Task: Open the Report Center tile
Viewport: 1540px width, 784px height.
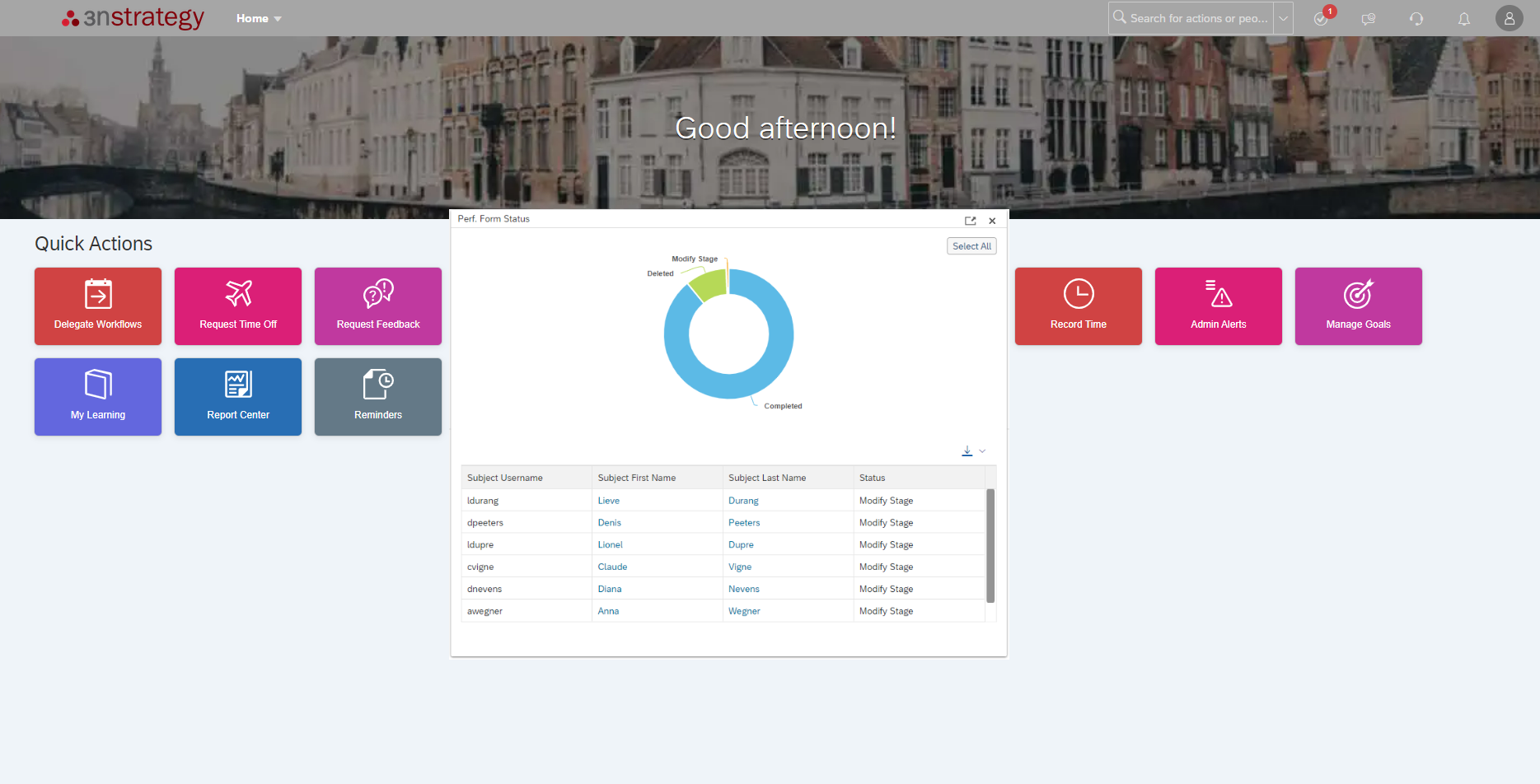Action: point(237,396)
